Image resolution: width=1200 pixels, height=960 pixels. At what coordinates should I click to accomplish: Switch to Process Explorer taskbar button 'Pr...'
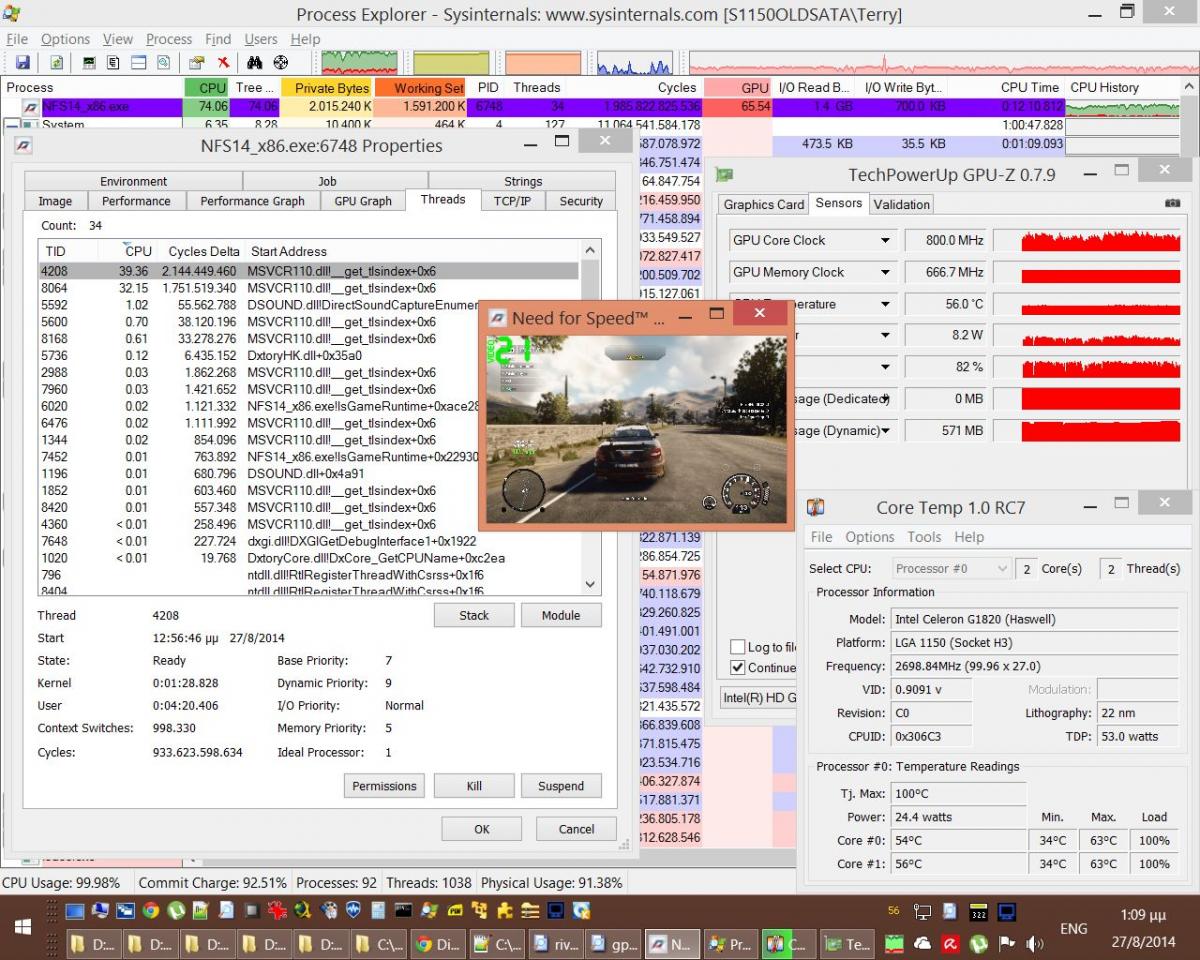729,943
